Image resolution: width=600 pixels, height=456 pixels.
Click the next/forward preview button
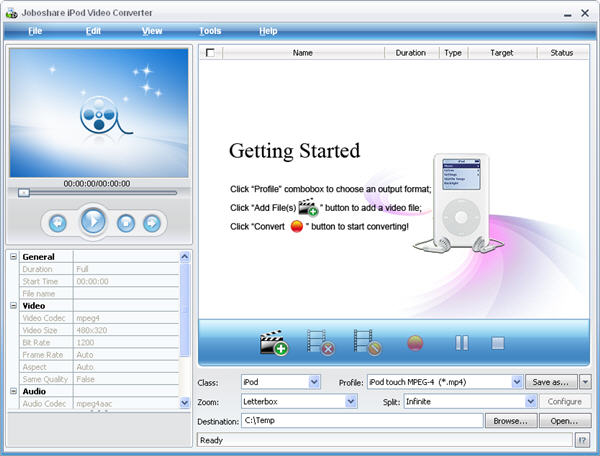point(152,223)
